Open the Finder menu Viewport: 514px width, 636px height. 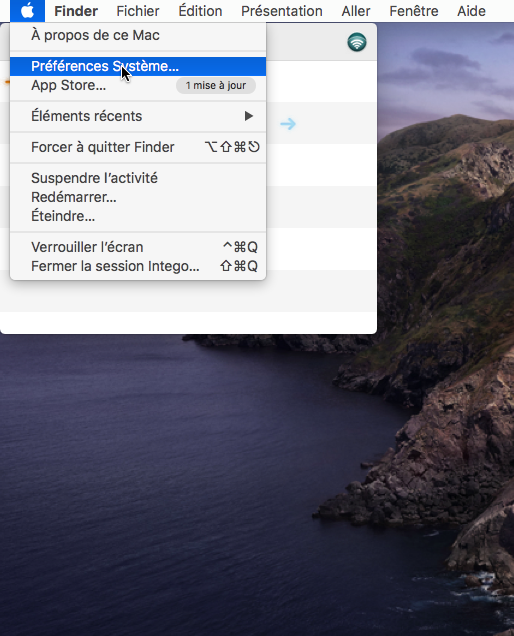[76, 11]
